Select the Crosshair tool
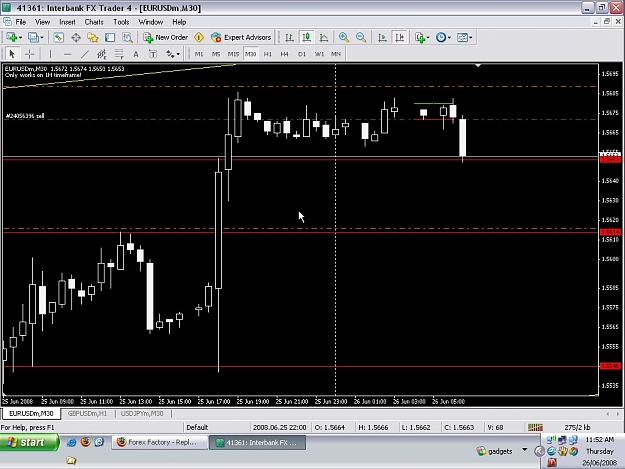Screen dimensions: 625x469 pos(29,54)
